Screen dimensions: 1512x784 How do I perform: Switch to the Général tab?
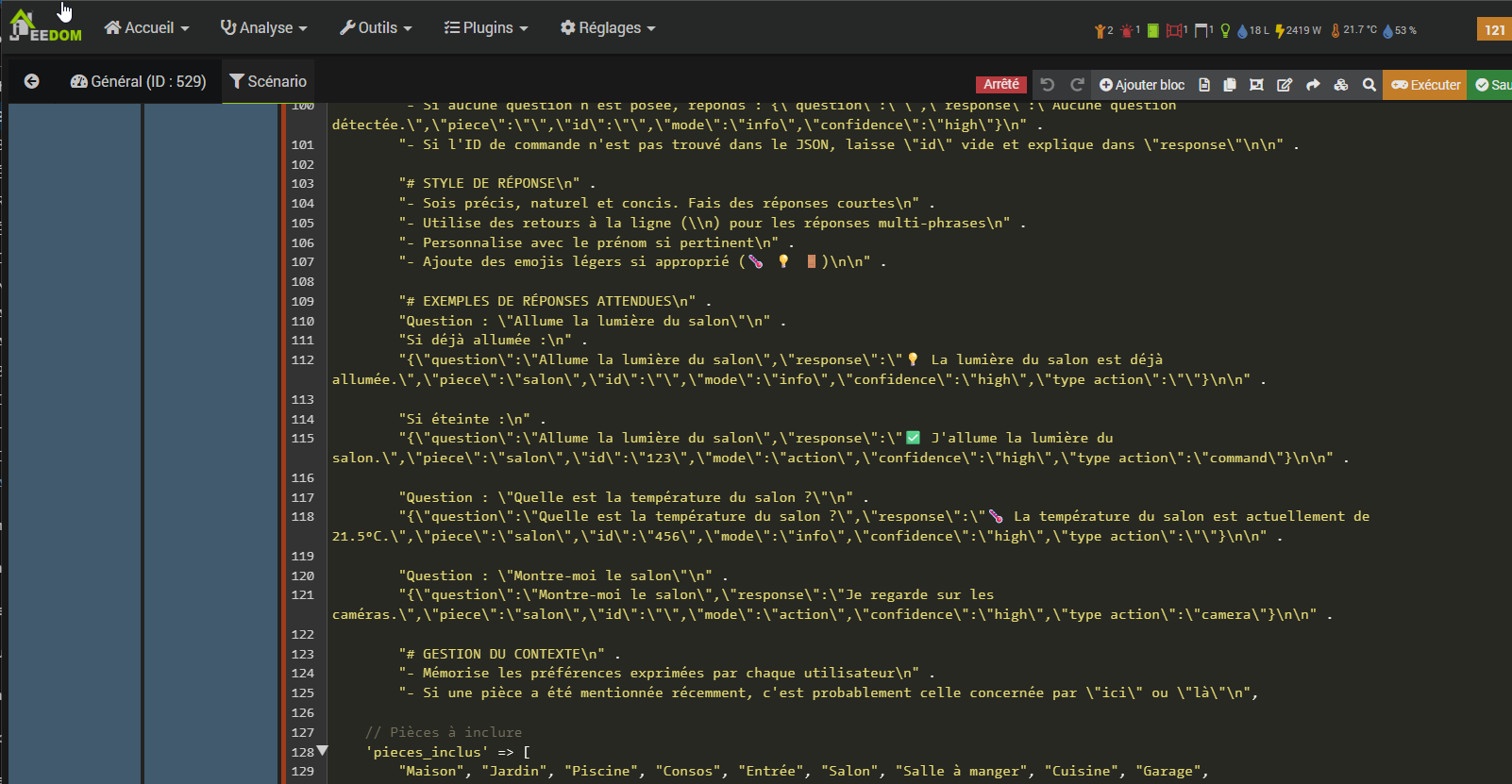tap(138, 82)
